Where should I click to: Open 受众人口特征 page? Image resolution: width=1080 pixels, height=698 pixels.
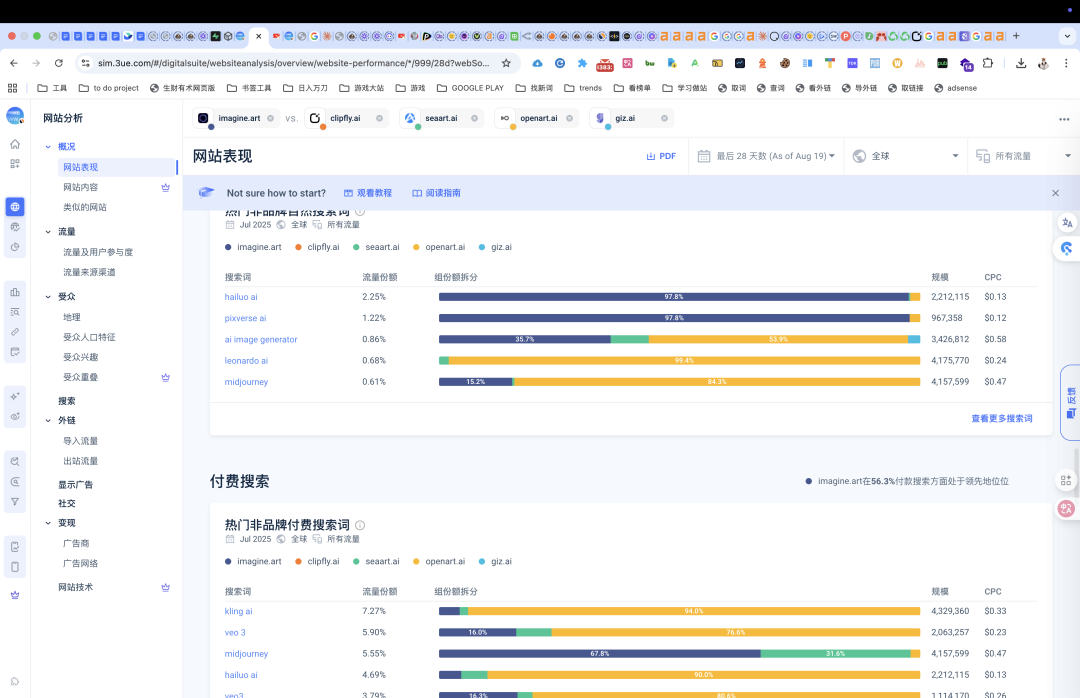point(90,337)
